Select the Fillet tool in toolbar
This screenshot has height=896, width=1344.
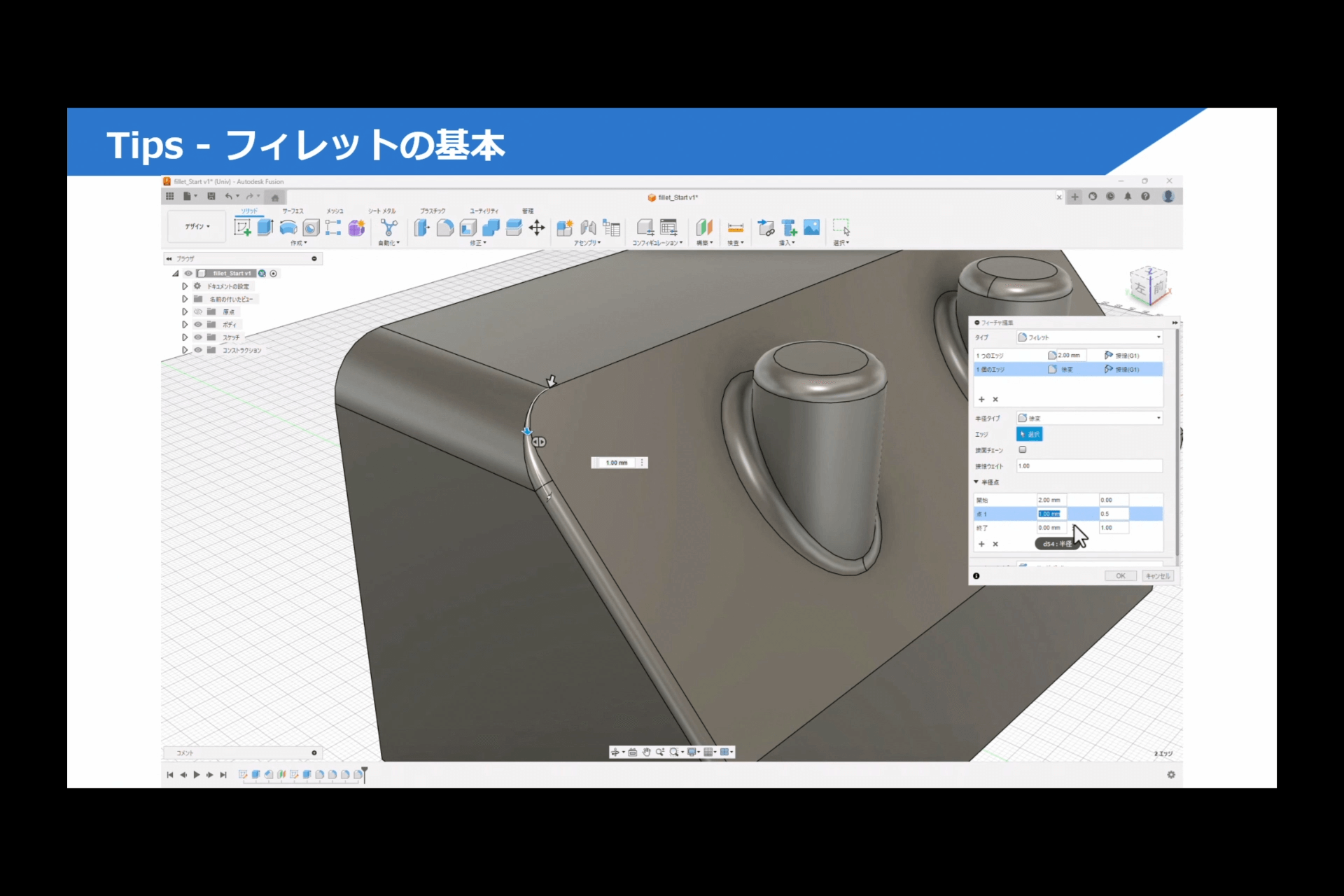pos(445,227)
